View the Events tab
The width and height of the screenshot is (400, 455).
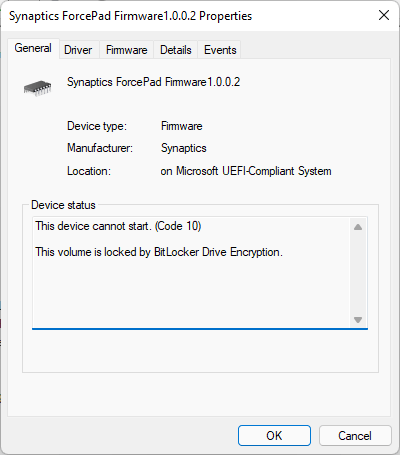tap(220, 50)
